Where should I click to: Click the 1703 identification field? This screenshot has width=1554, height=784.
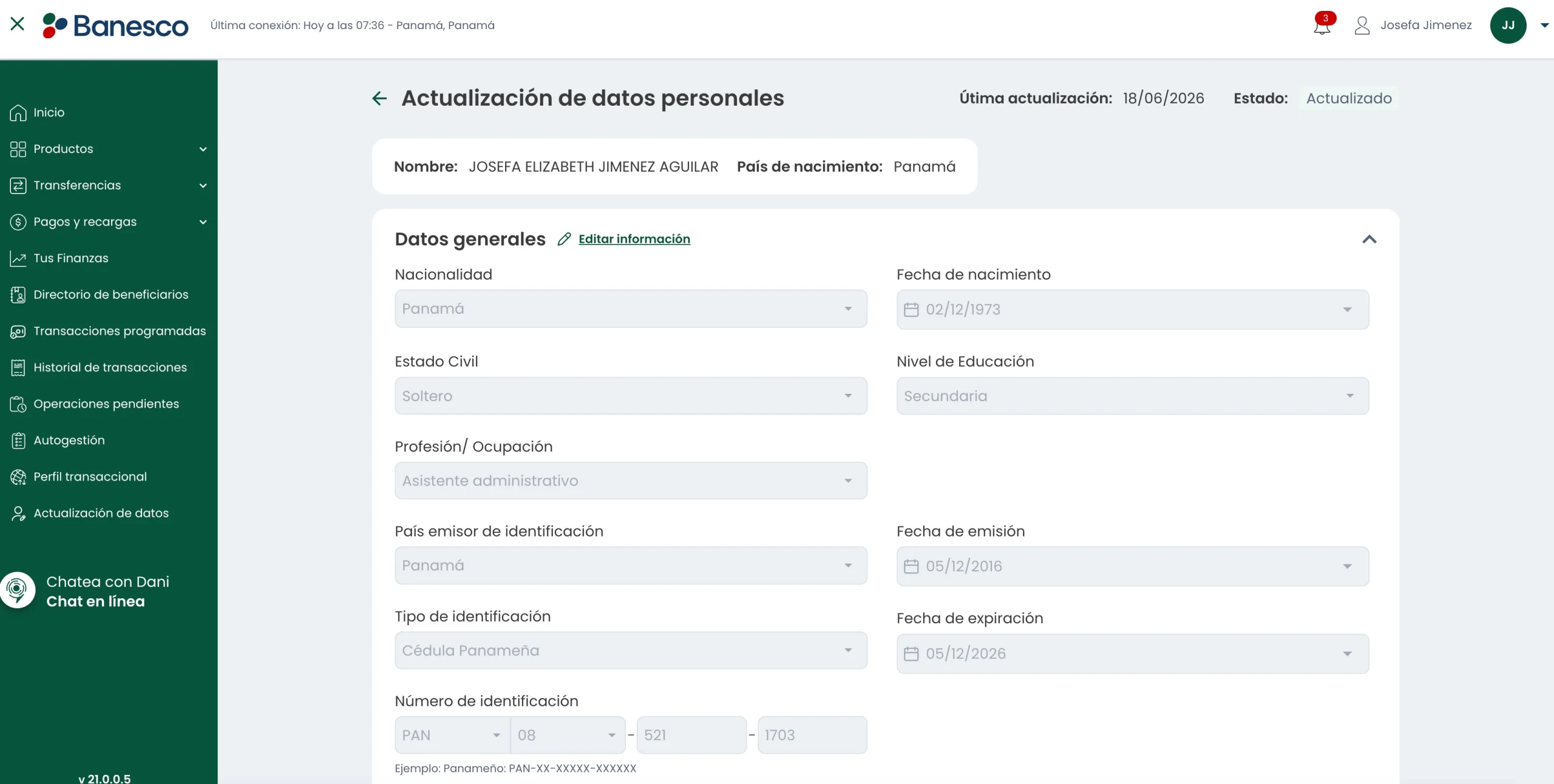812,735
